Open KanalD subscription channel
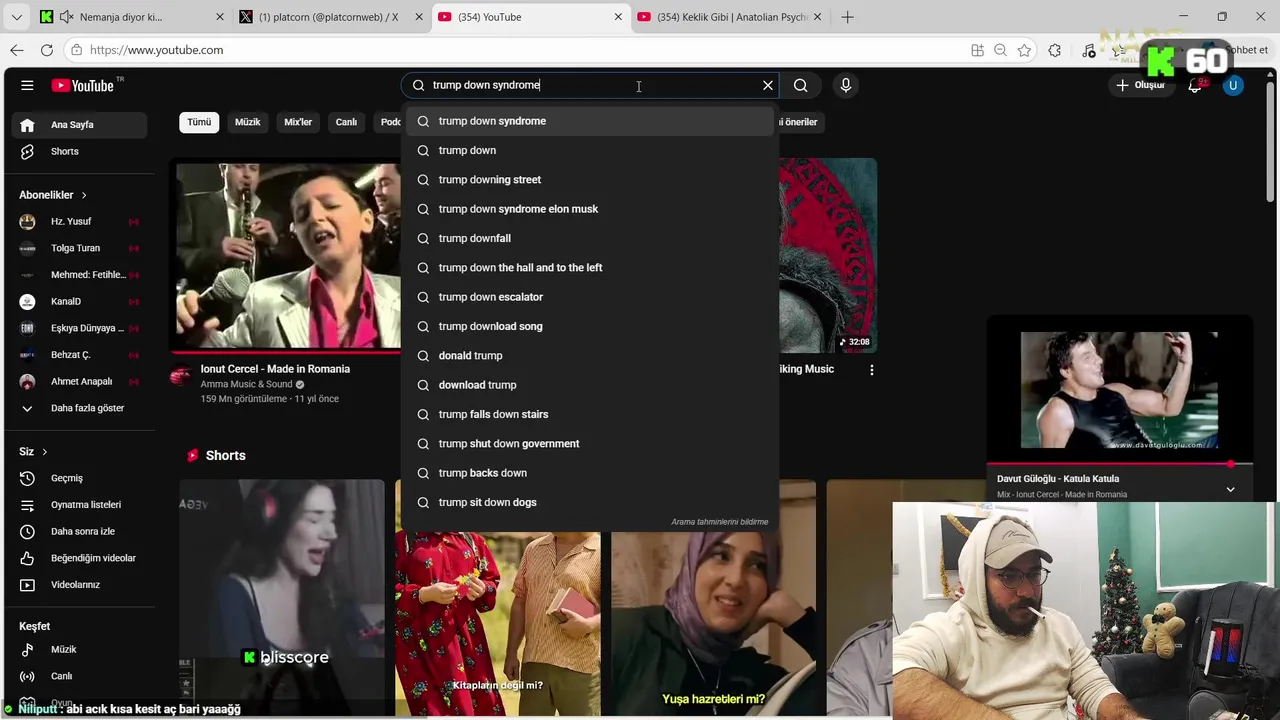The image size is (1280, 720). tap(80, 302)
